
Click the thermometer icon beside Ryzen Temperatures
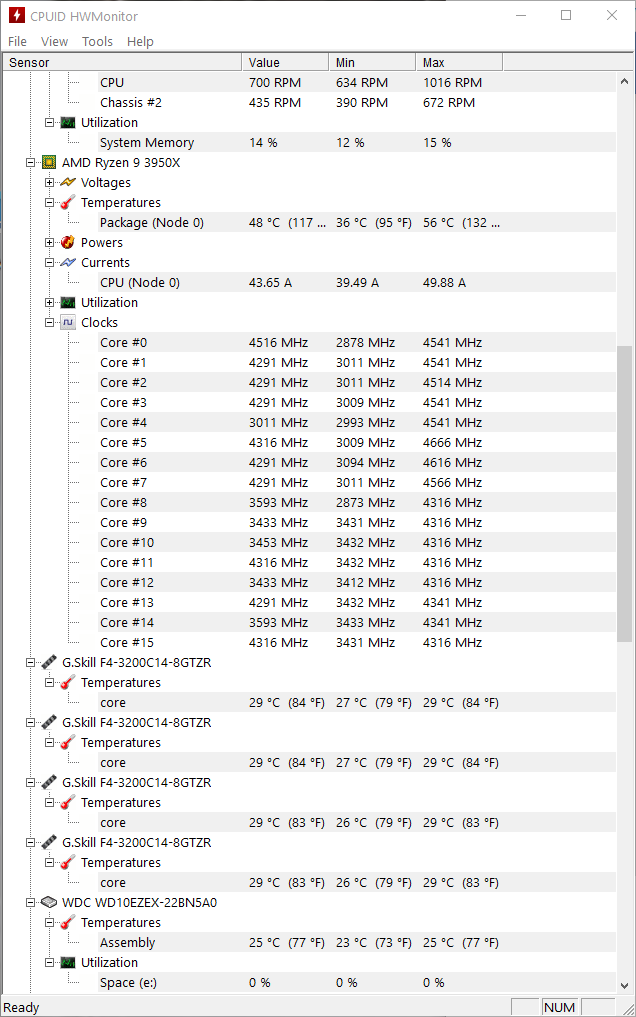(x=68, y=202)
